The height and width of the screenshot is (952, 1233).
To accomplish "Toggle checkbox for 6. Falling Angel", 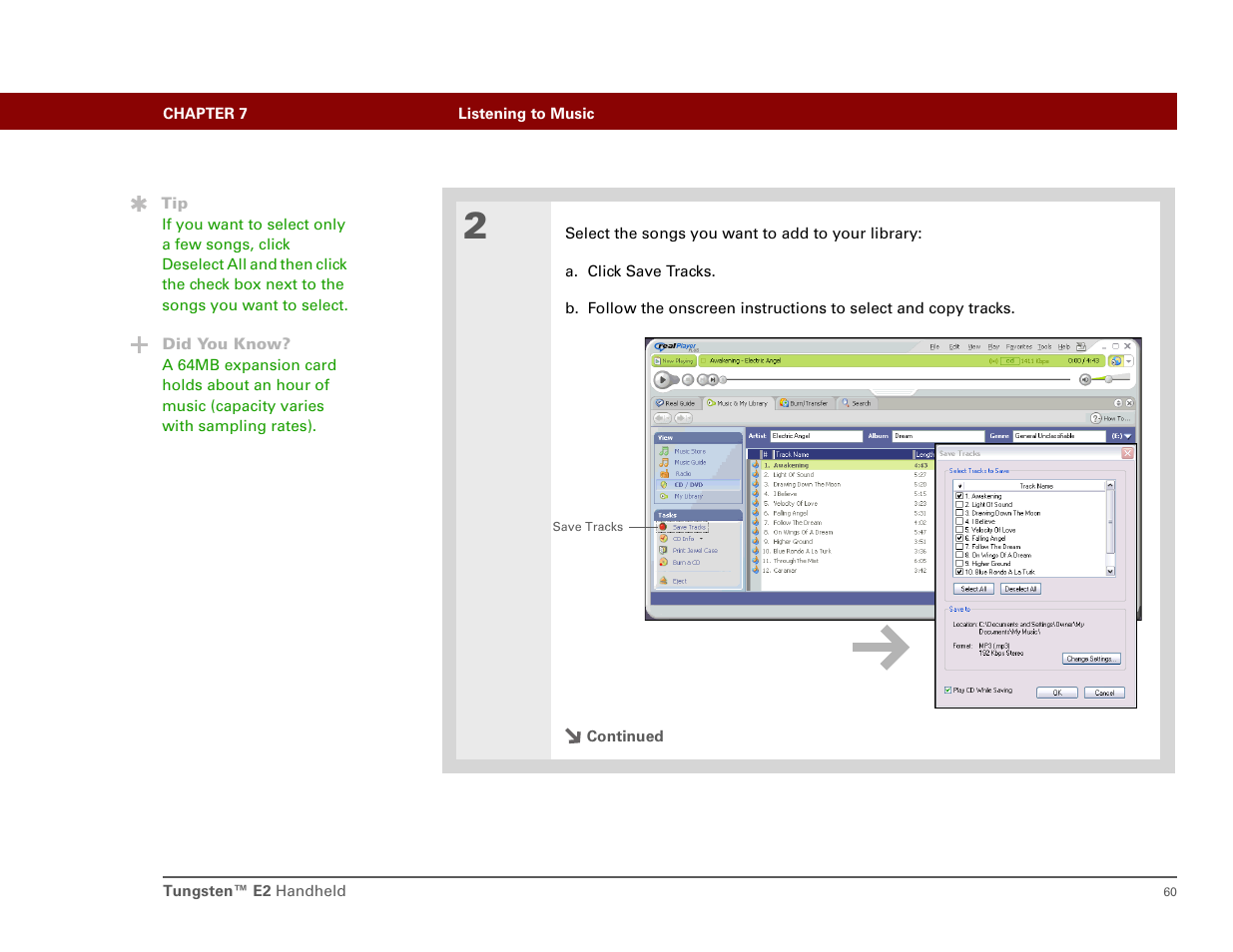I will tap(959, 538).
